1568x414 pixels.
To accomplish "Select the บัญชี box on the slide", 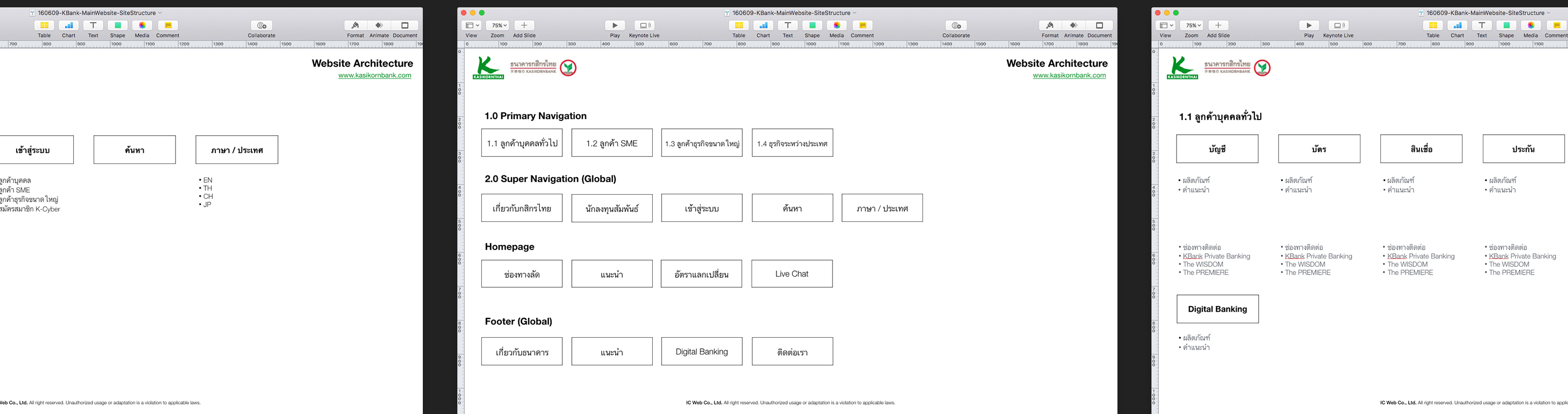I will pyautogui.click(x=1217, y=149).
